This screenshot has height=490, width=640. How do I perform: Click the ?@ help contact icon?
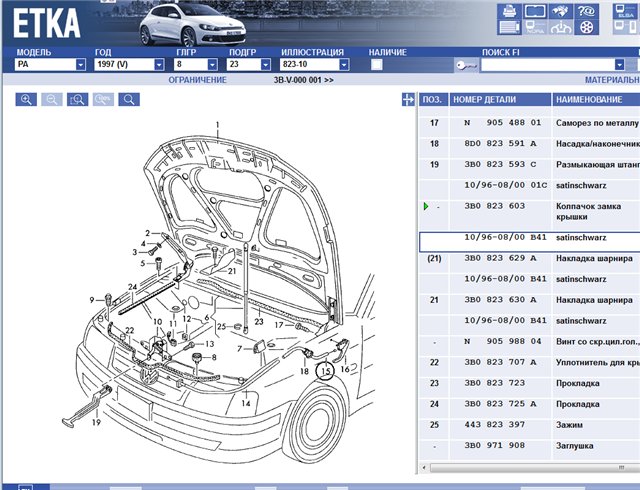[586, 11]
